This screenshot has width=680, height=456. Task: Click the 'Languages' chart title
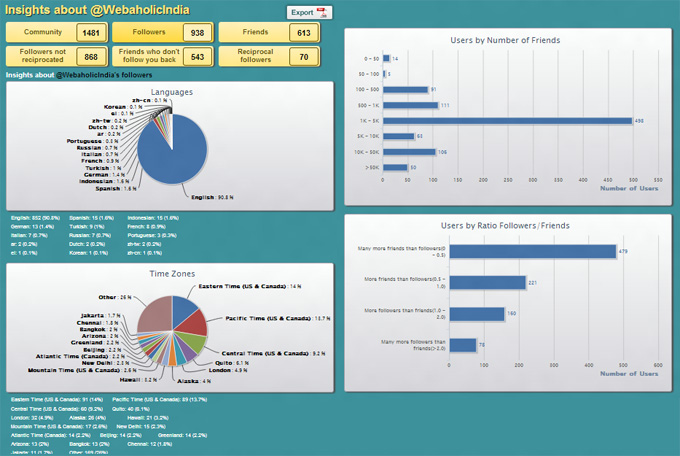pos(172,92)
